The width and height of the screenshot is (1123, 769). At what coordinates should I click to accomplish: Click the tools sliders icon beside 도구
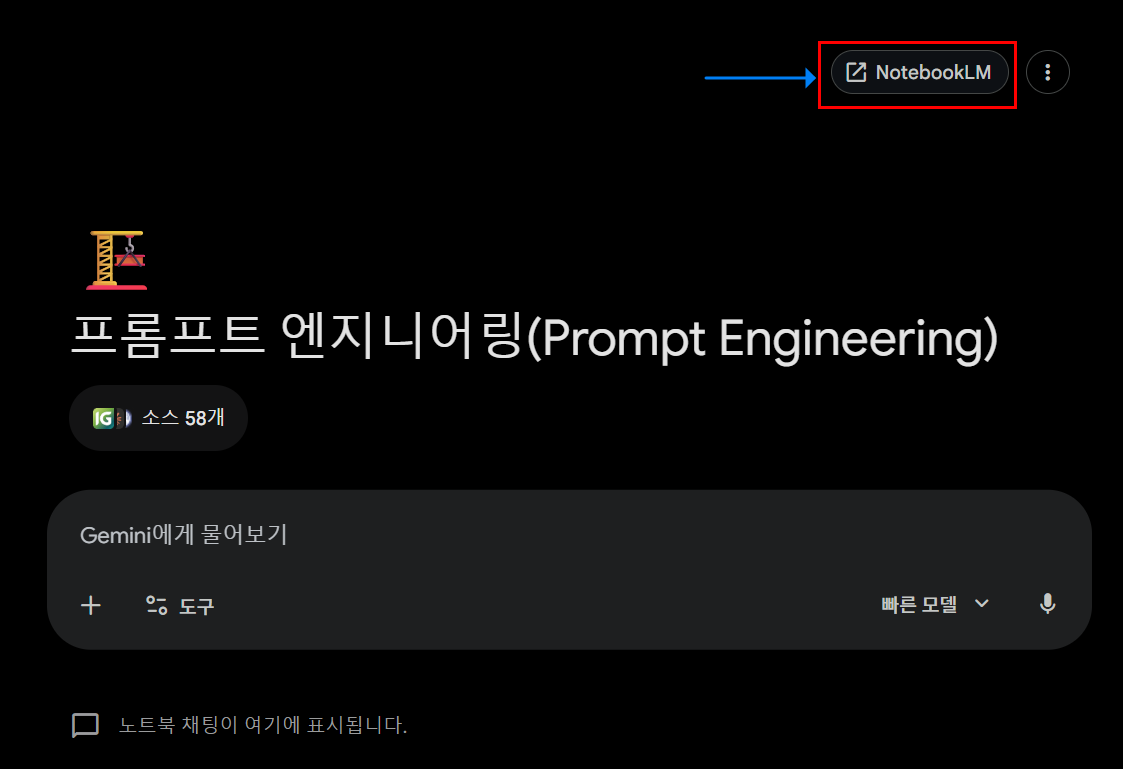tap(156, 606)
